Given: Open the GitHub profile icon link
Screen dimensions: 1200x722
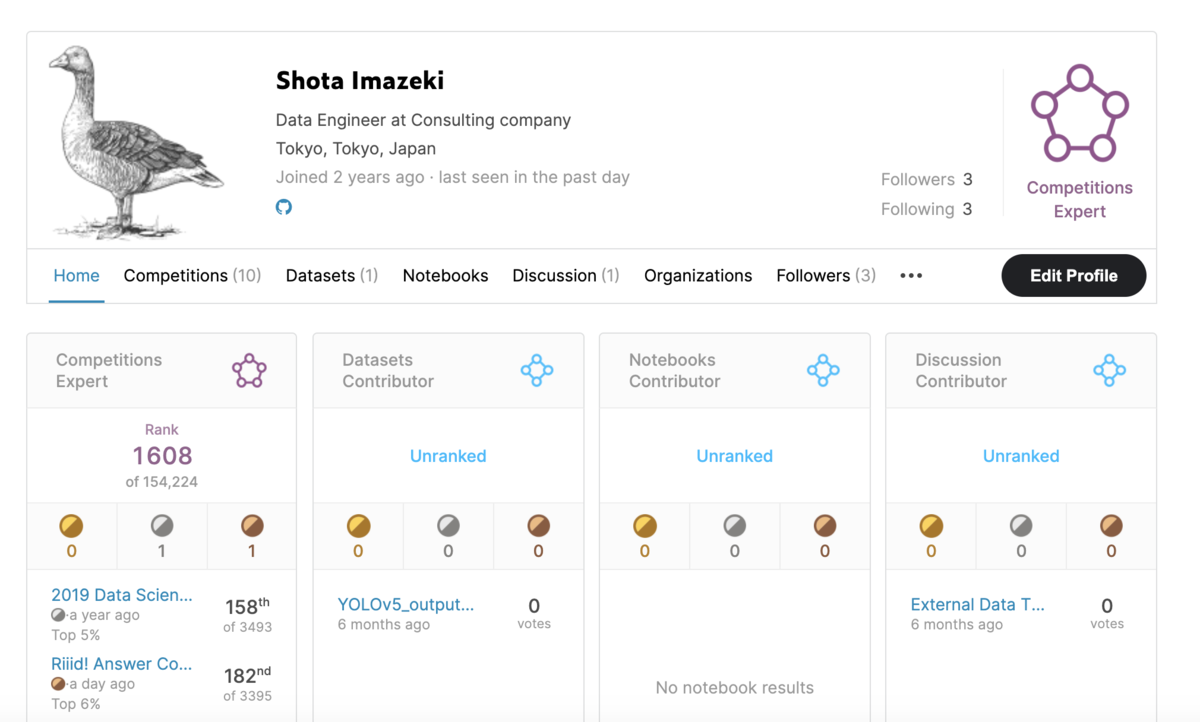Looking at the screenshot, I should [284, 207].
